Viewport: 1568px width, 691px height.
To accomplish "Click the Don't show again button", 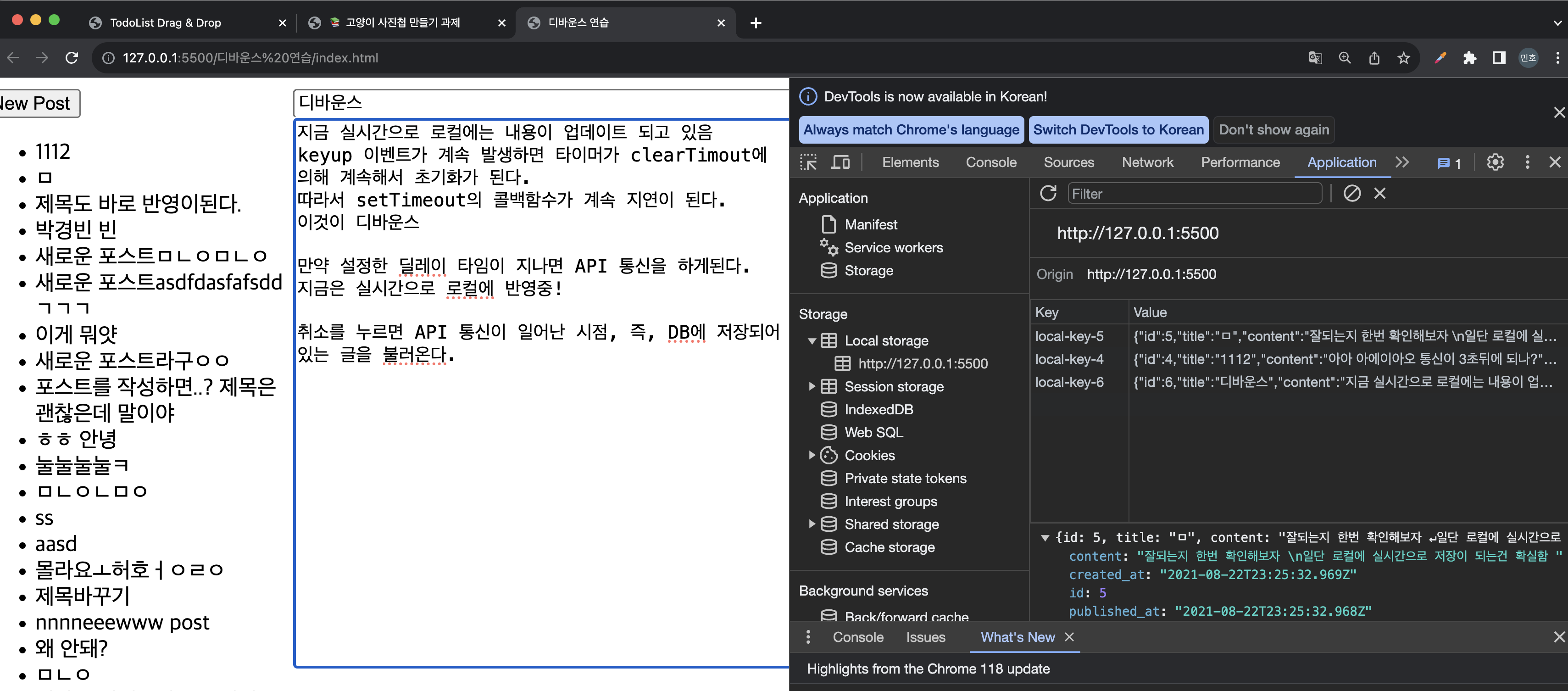I will (x=1273, y=130).
